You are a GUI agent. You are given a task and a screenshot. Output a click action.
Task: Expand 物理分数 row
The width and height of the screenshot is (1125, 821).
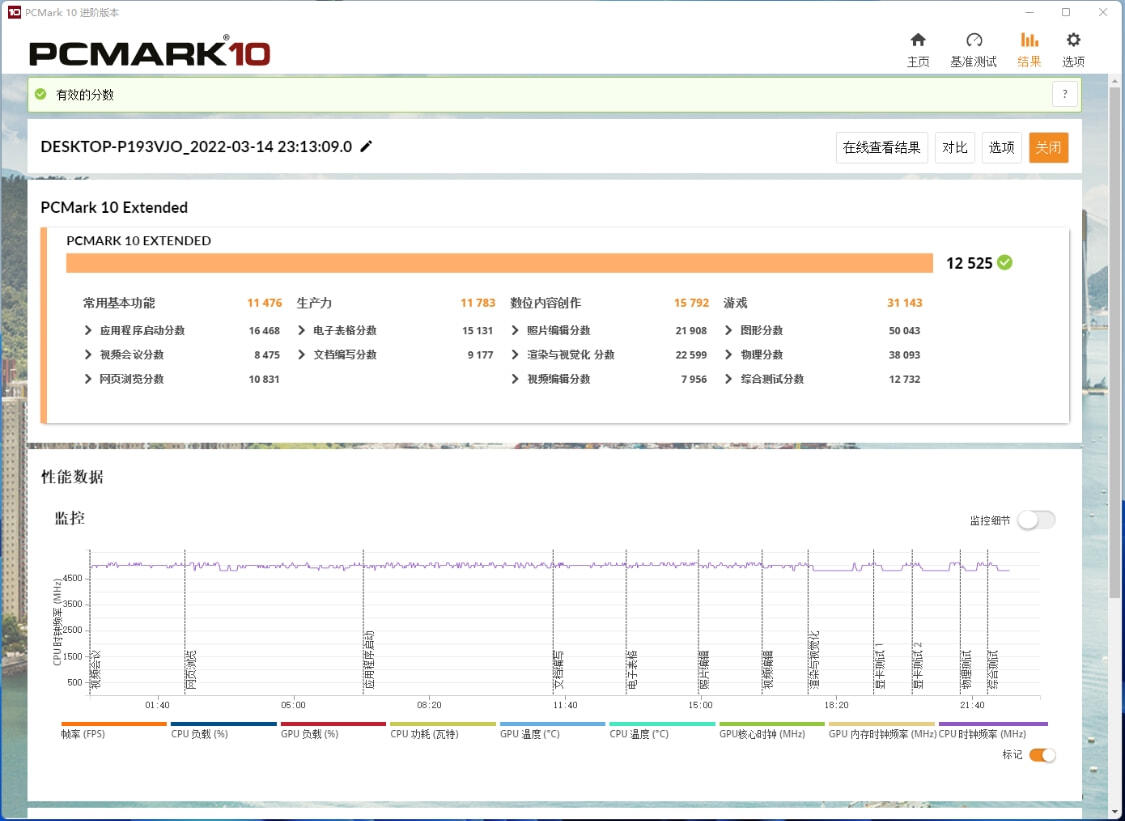click(728, 355)
